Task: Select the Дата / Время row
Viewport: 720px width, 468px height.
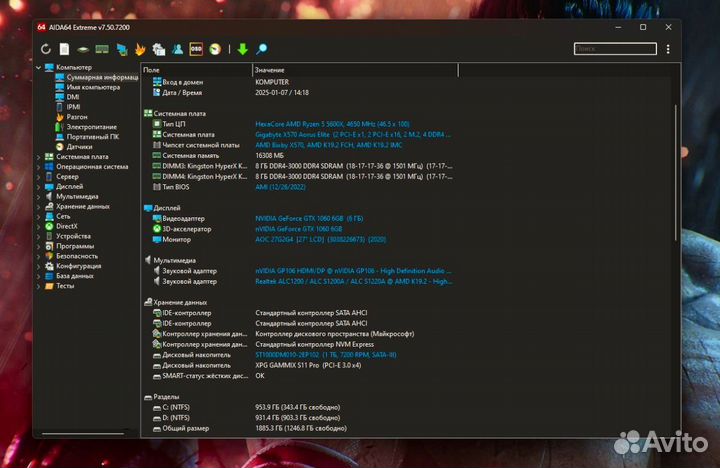Action: 231,92
